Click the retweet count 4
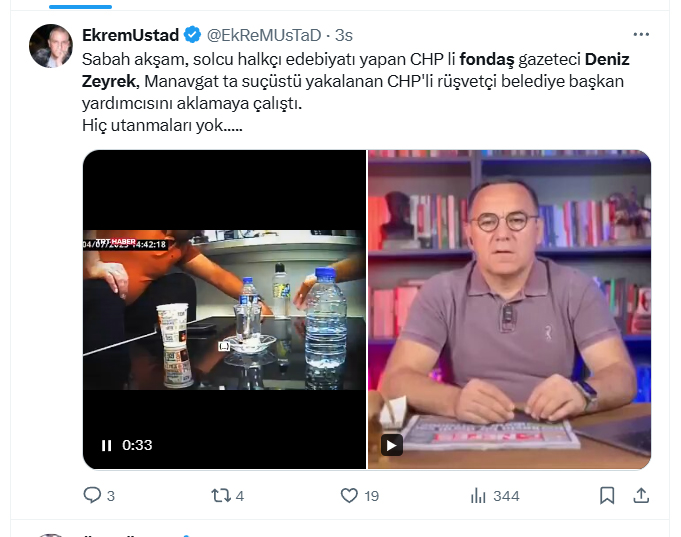681x537 pixels. point(240,496)
